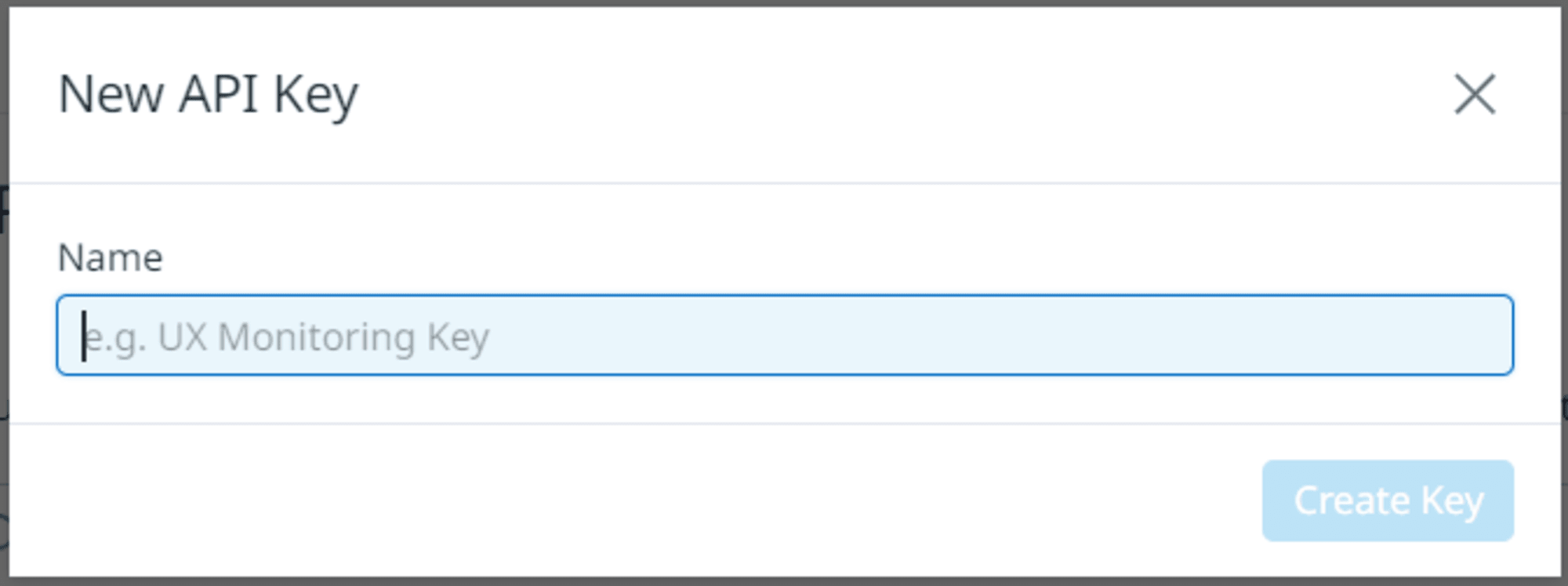
Task: Dismiss the dialog using the X icon
Action: (x=1475, y=94)
